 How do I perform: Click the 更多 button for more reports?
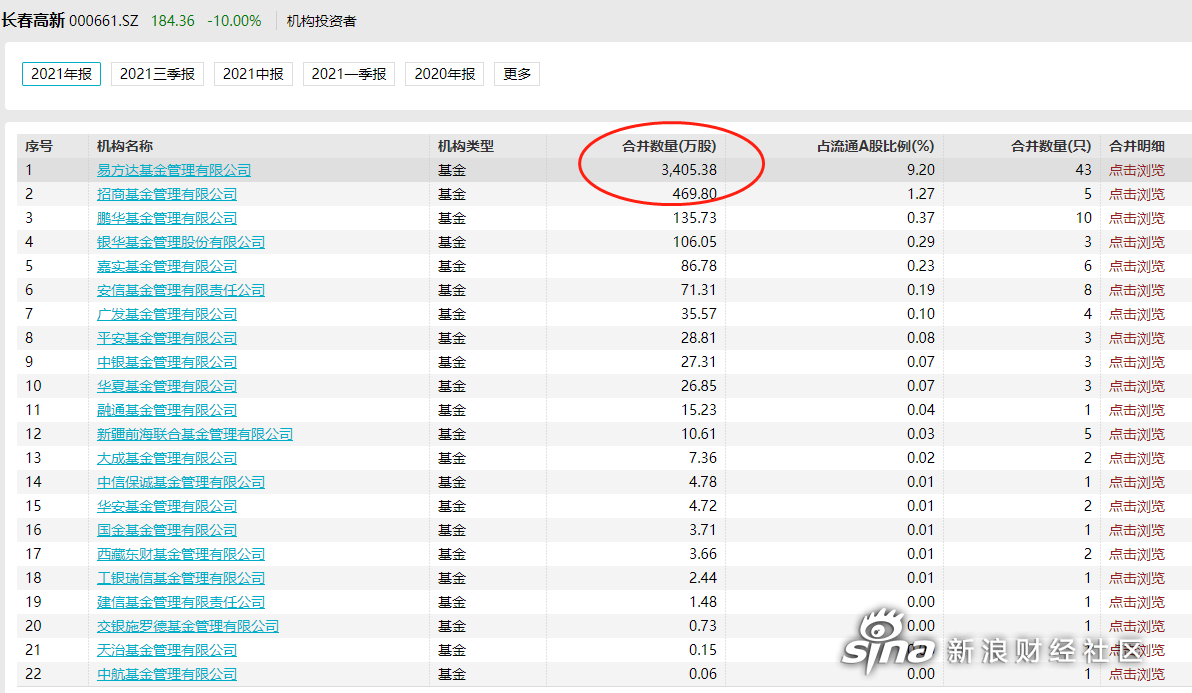(x=517, y=74)
